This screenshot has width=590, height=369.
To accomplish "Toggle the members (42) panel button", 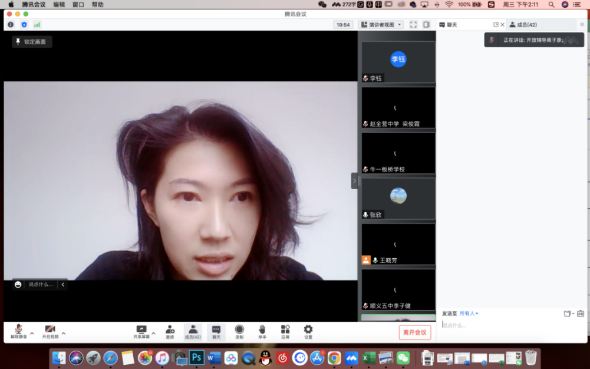I will point(193,332).
